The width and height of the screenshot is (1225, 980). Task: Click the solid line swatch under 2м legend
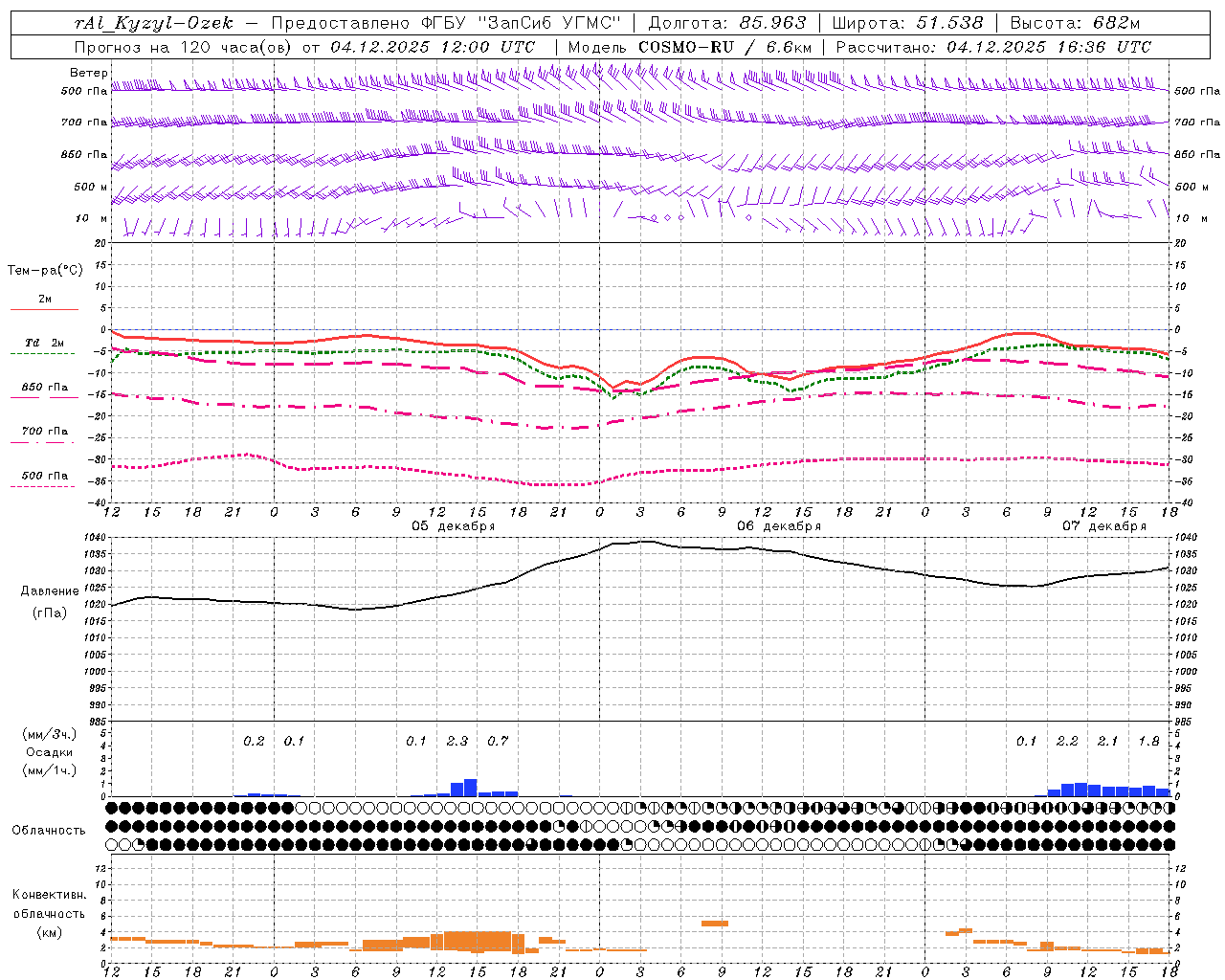[x=44, y=309]
